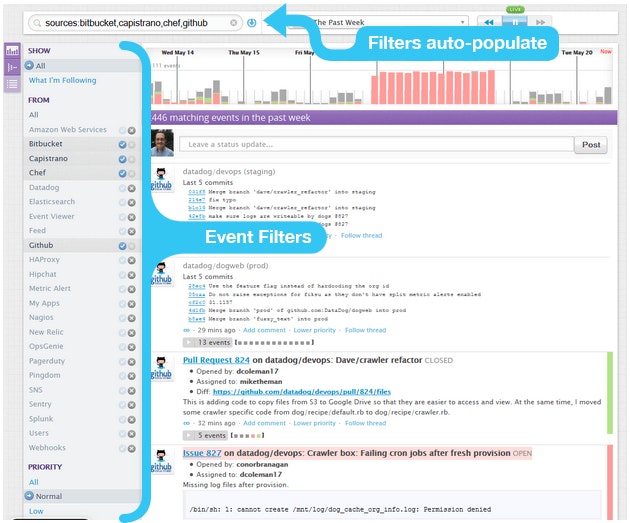Image resolution: width=630 pixels, height=523 pixels.
Task: Open the Pull Request 824 link
Action: click(x=215, y=358)
